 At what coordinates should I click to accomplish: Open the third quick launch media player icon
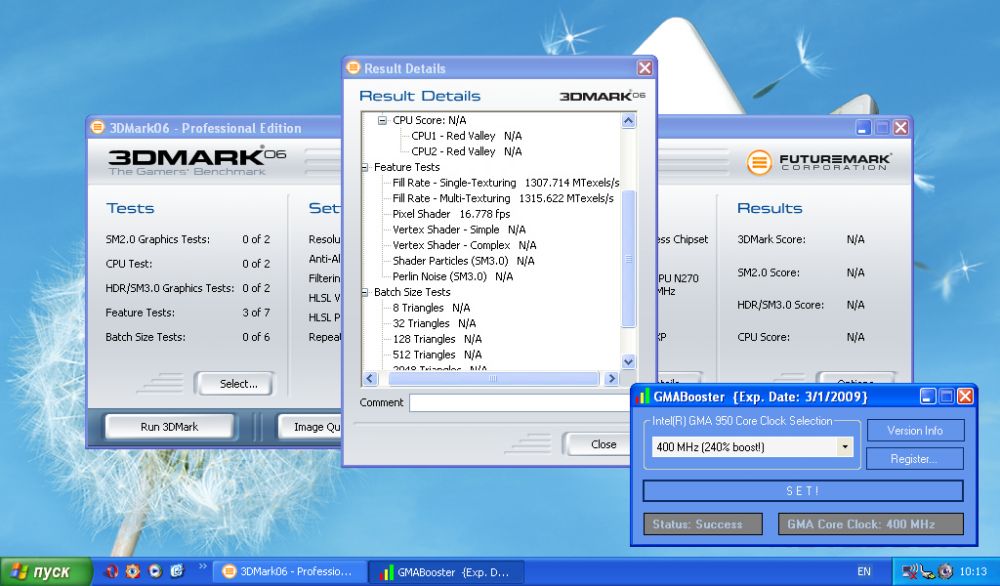155,571
